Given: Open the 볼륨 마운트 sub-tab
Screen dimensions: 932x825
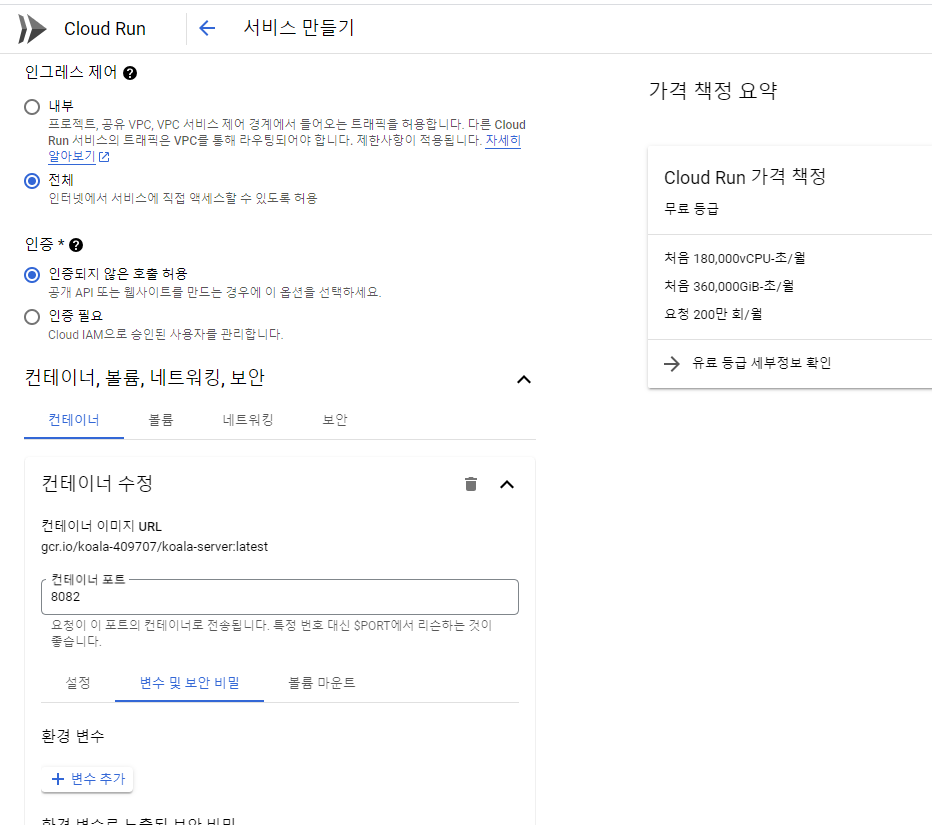Looking at the screenshot, I should point(322,683).
